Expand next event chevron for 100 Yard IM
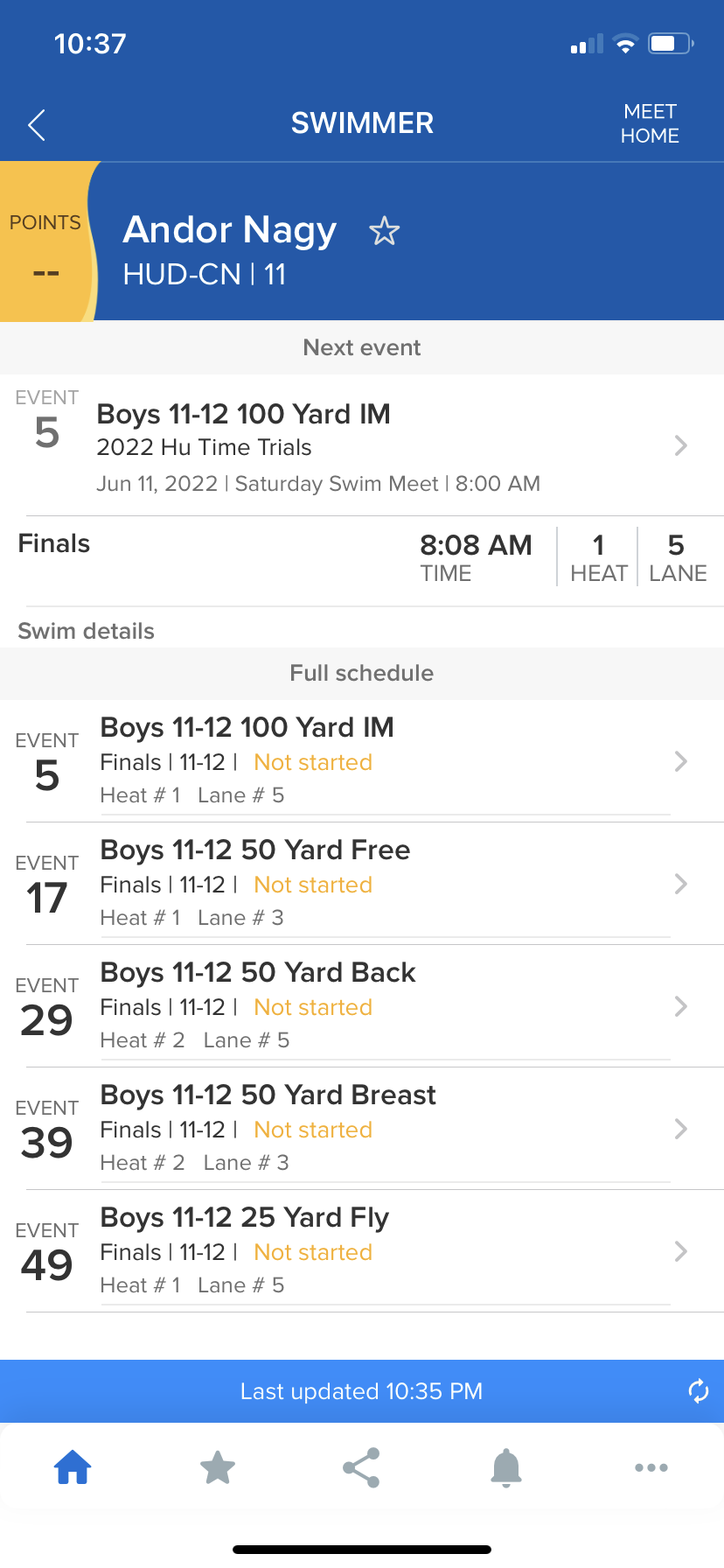Image resolution: width=724 pixels, height=1568 pixels. click(681, 446)
